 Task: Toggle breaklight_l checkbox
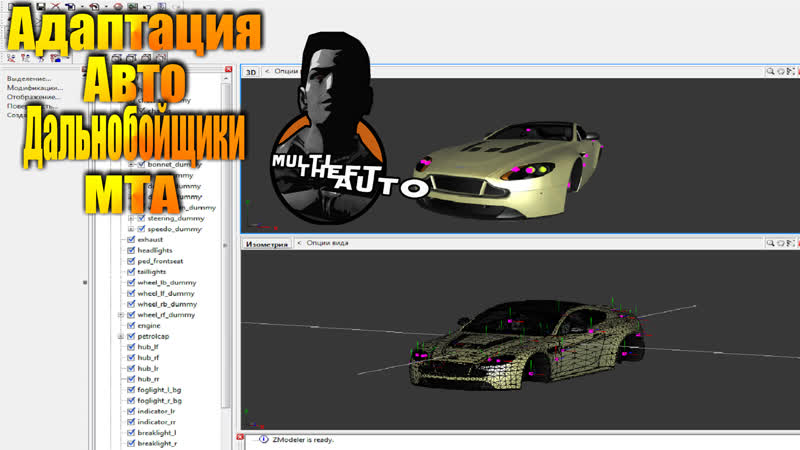click(x=131, y=433)
